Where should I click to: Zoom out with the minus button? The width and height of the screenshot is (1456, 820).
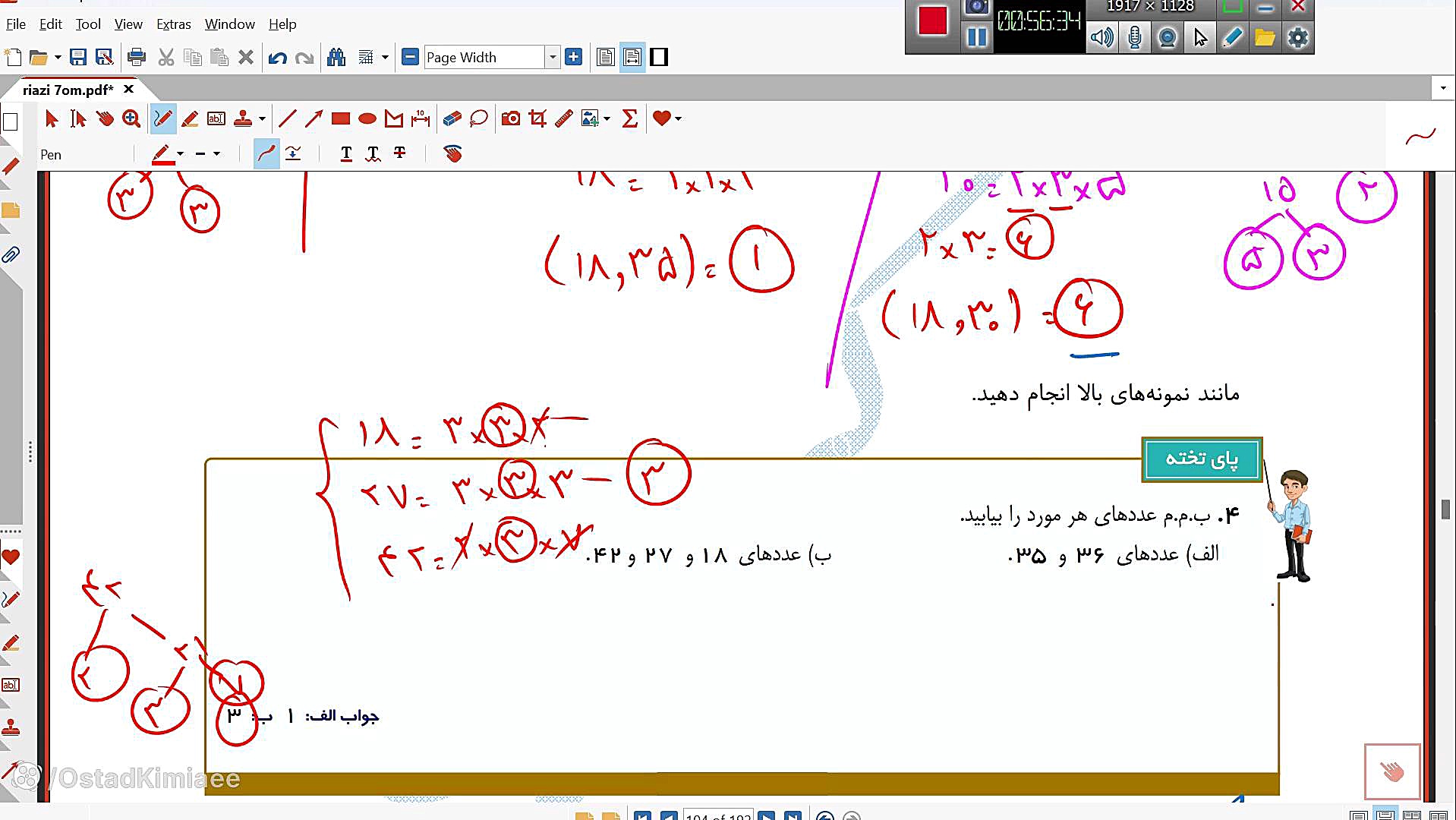click(x=410, y=57)
